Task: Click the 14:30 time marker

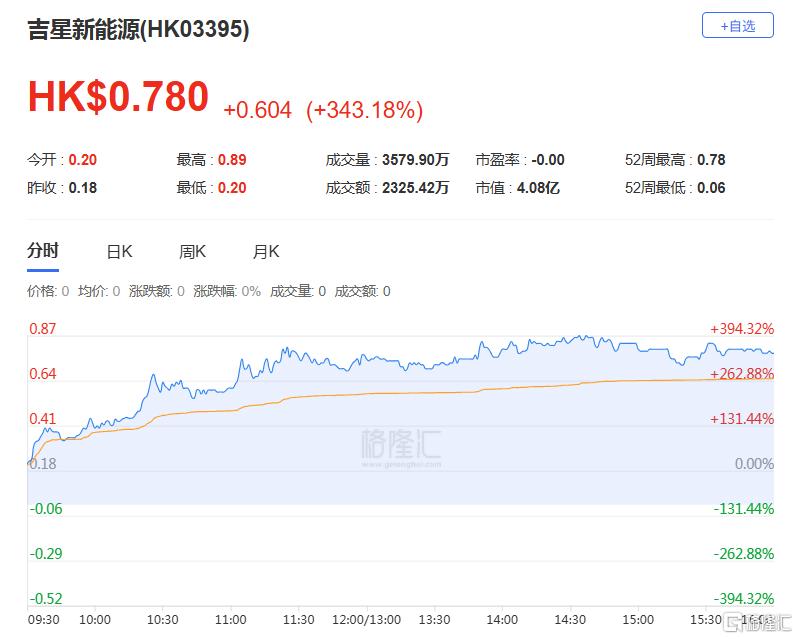Action: tap(570, 619)
